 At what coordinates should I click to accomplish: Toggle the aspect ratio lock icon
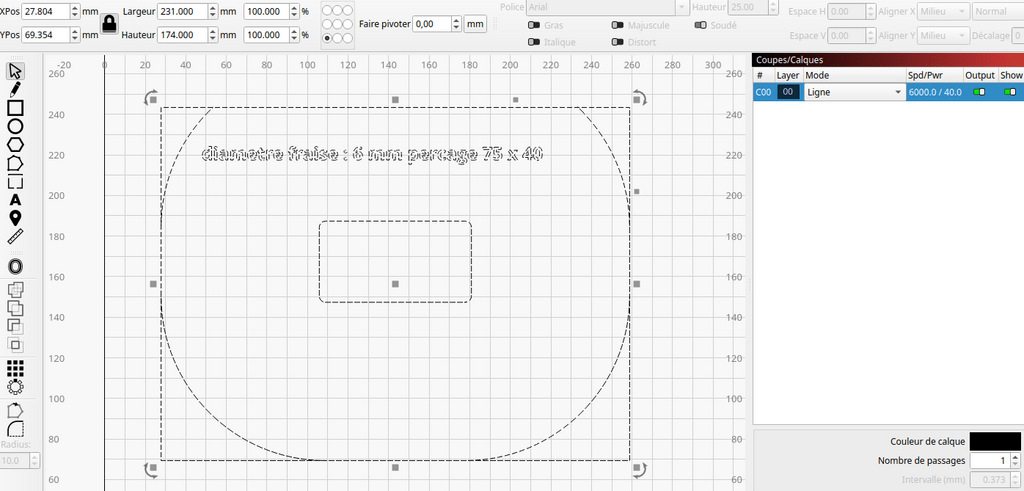click(108, 24)
